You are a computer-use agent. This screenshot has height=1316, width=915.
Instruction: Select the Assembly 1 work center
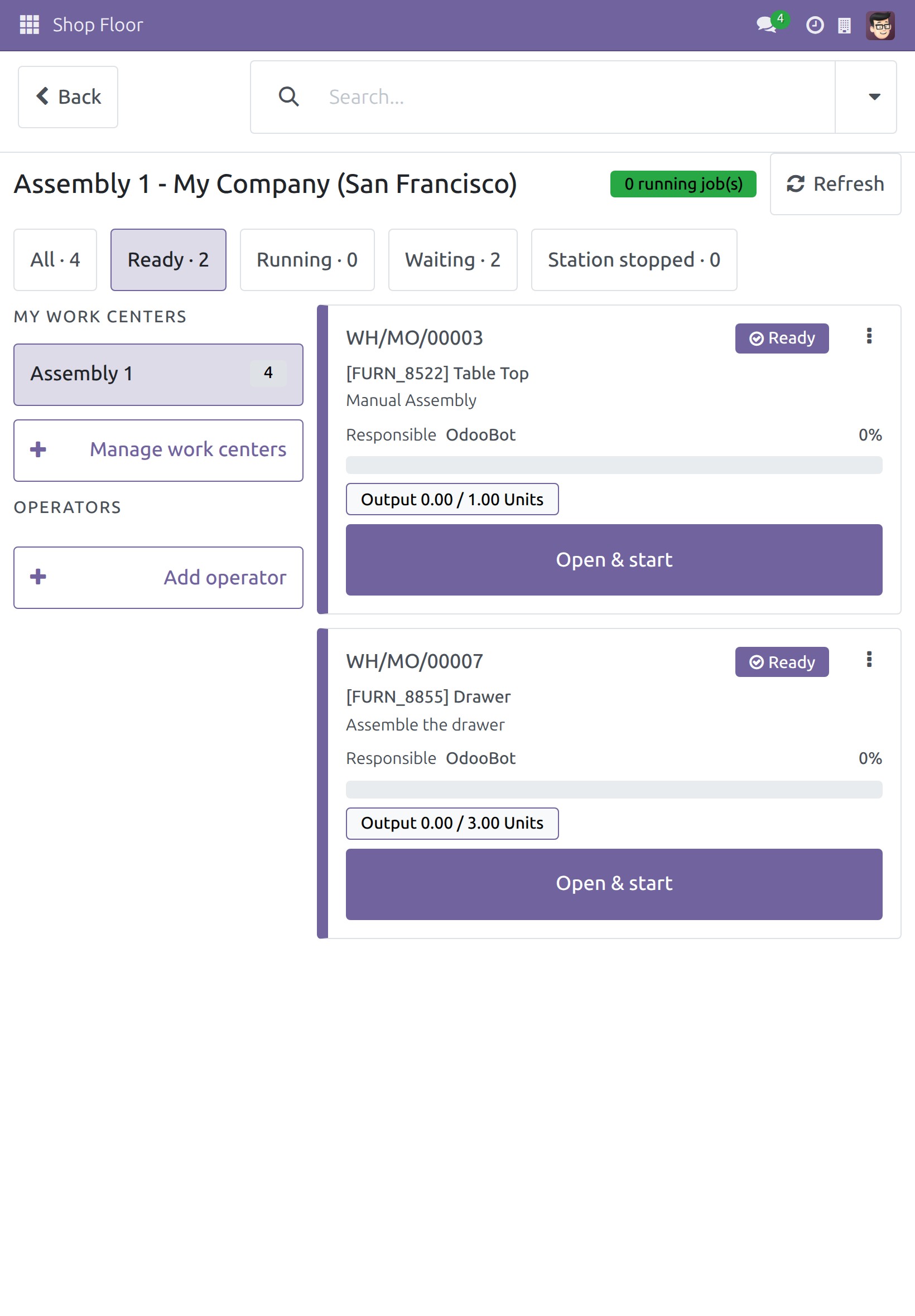(158, 375)
